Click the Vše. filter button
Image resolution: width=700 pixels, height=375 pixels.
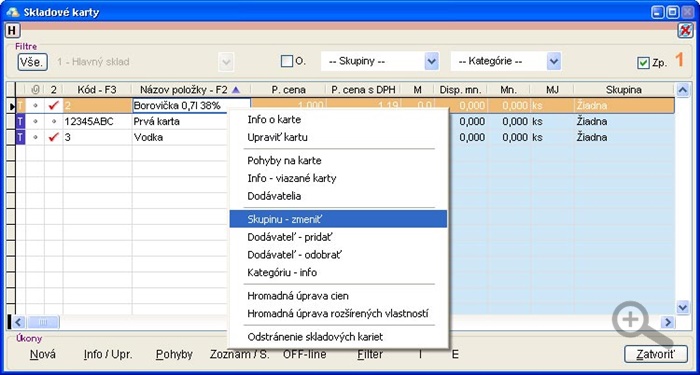(x=33, y=62)
